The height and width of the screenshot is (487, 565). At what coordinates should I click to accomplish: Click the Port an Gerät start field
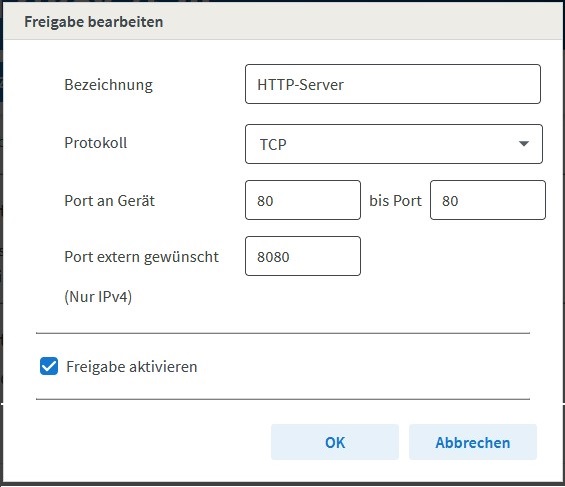click(303, 200)
